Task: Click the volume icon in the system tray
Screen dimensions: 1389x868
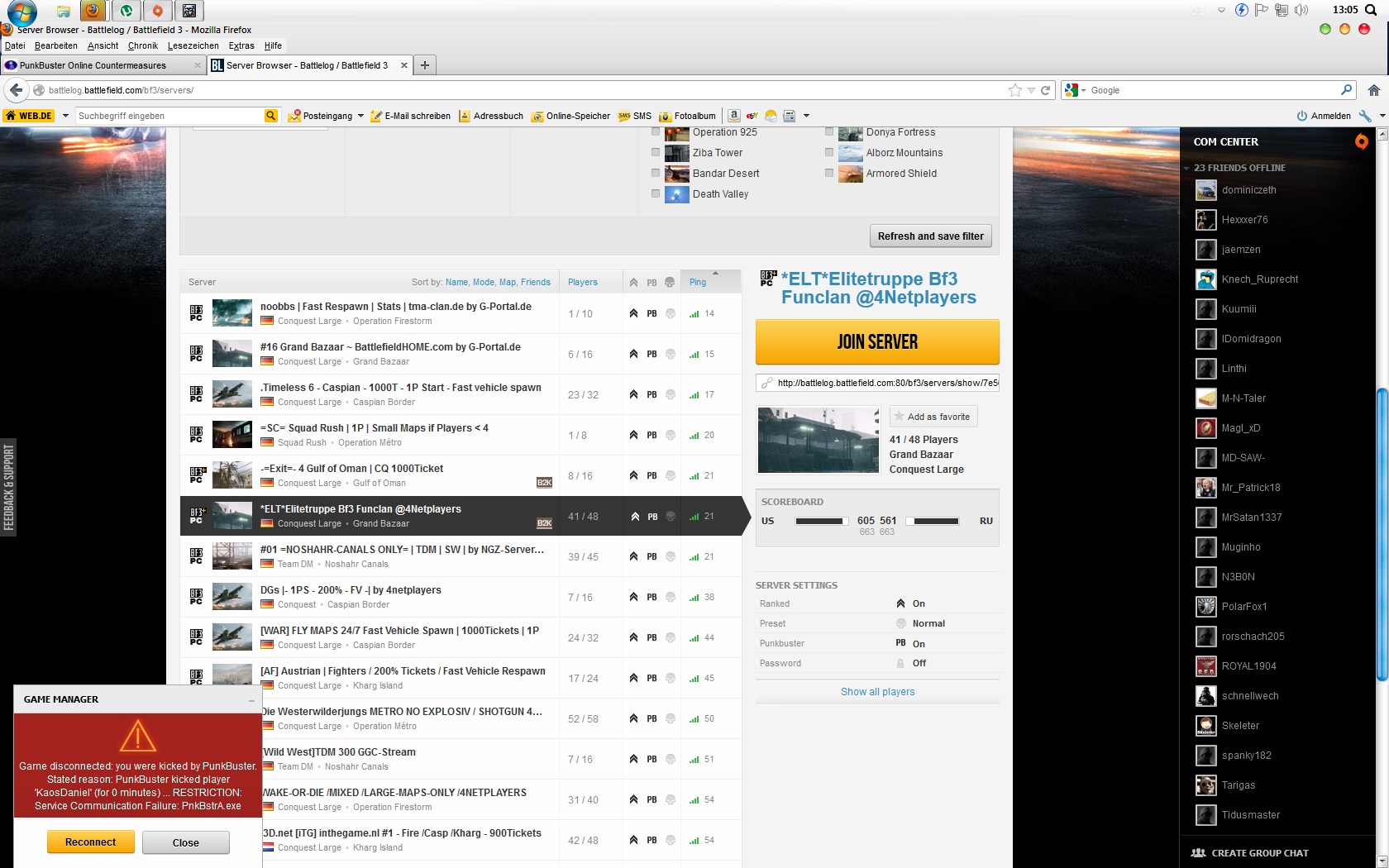Action: pos(1301,10)
